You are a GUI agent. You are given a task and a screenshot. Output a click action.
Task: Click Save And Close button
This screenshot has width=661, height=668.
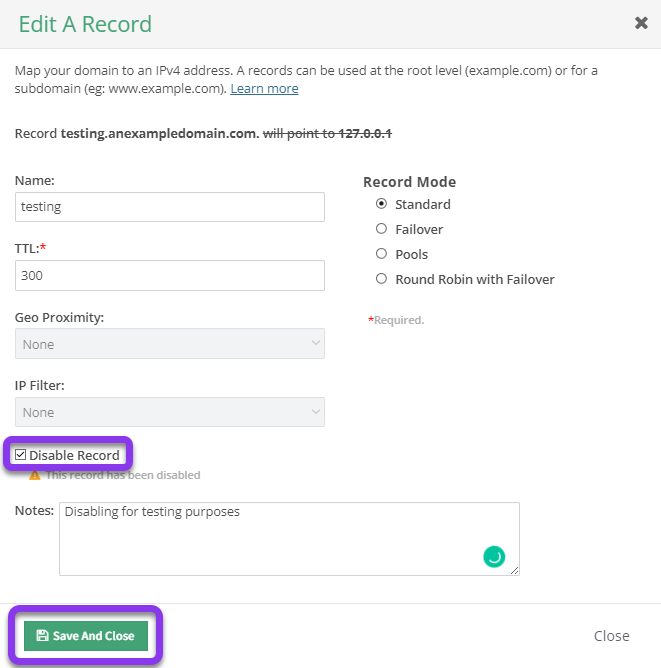click(86, 636)
